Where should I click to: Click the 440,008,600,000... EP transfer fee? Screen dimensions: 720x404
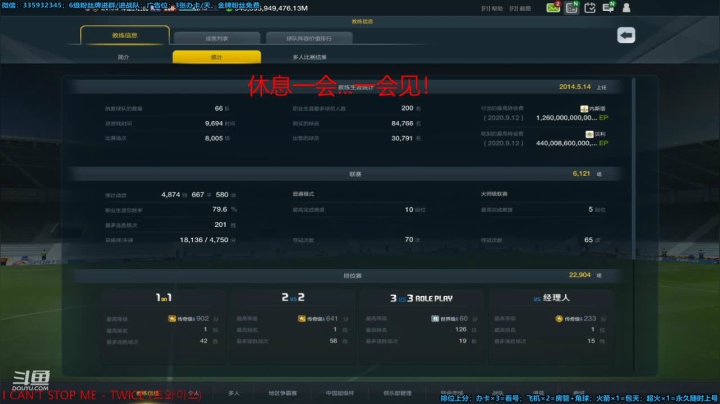(572, 143)
